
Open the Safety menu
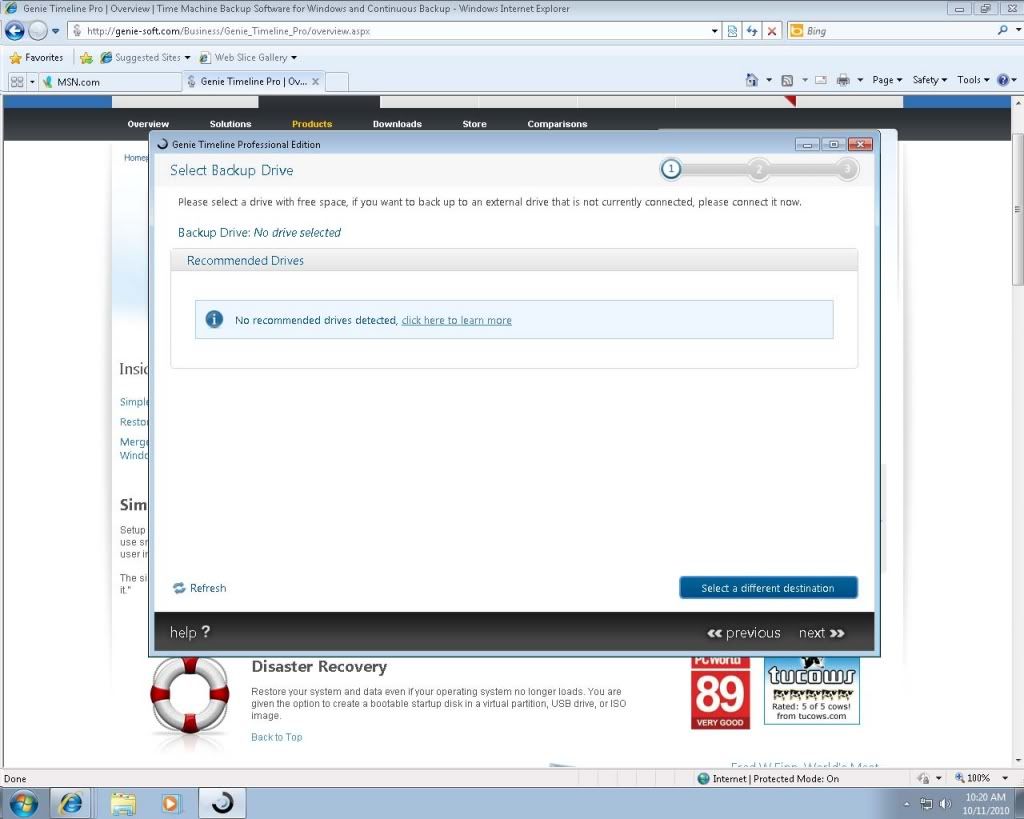tap(929, 80)
